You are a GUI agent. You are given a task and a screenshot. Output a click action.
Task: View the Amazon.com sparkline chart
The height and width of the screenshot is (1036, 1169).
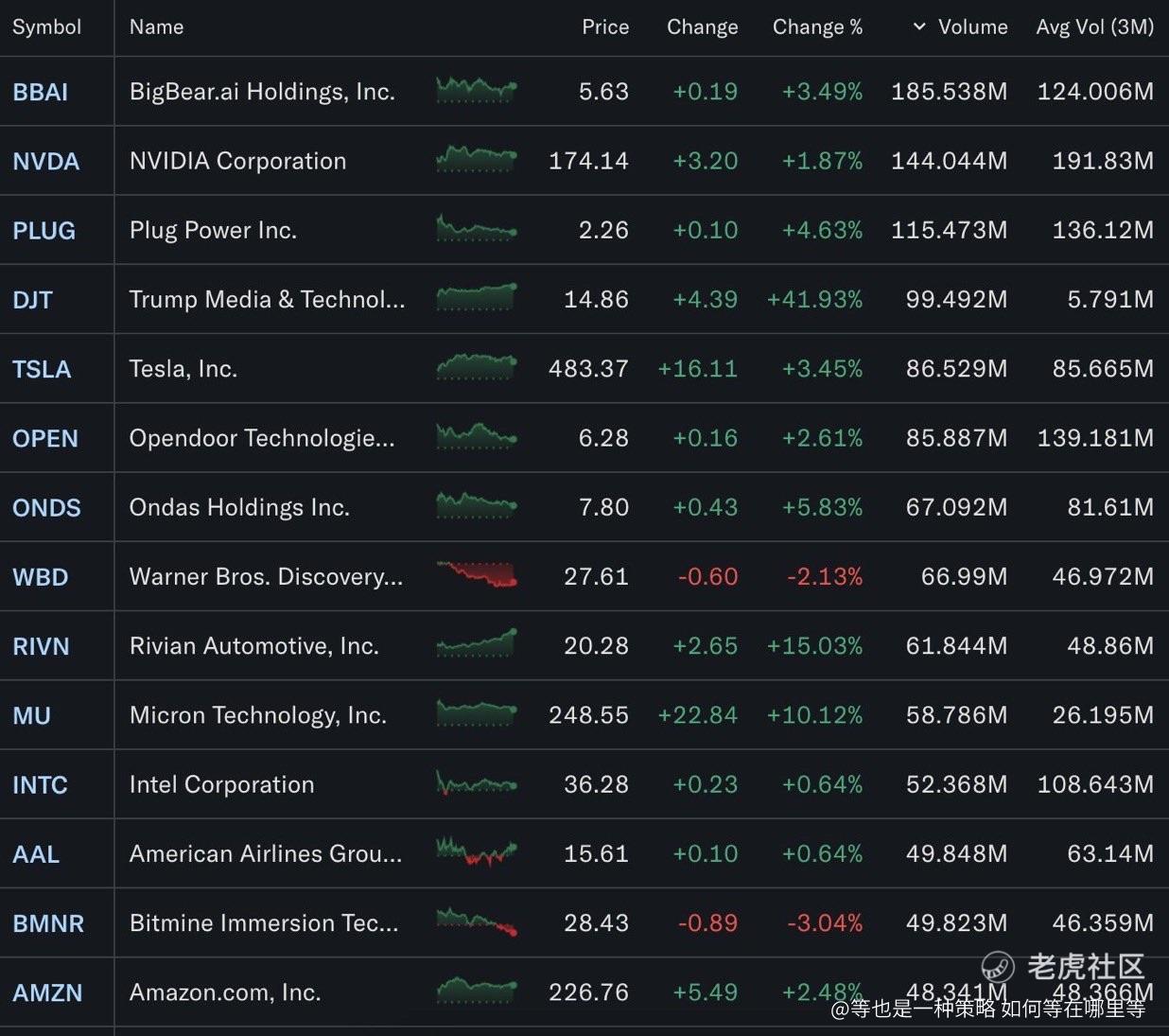pos(477,991)
